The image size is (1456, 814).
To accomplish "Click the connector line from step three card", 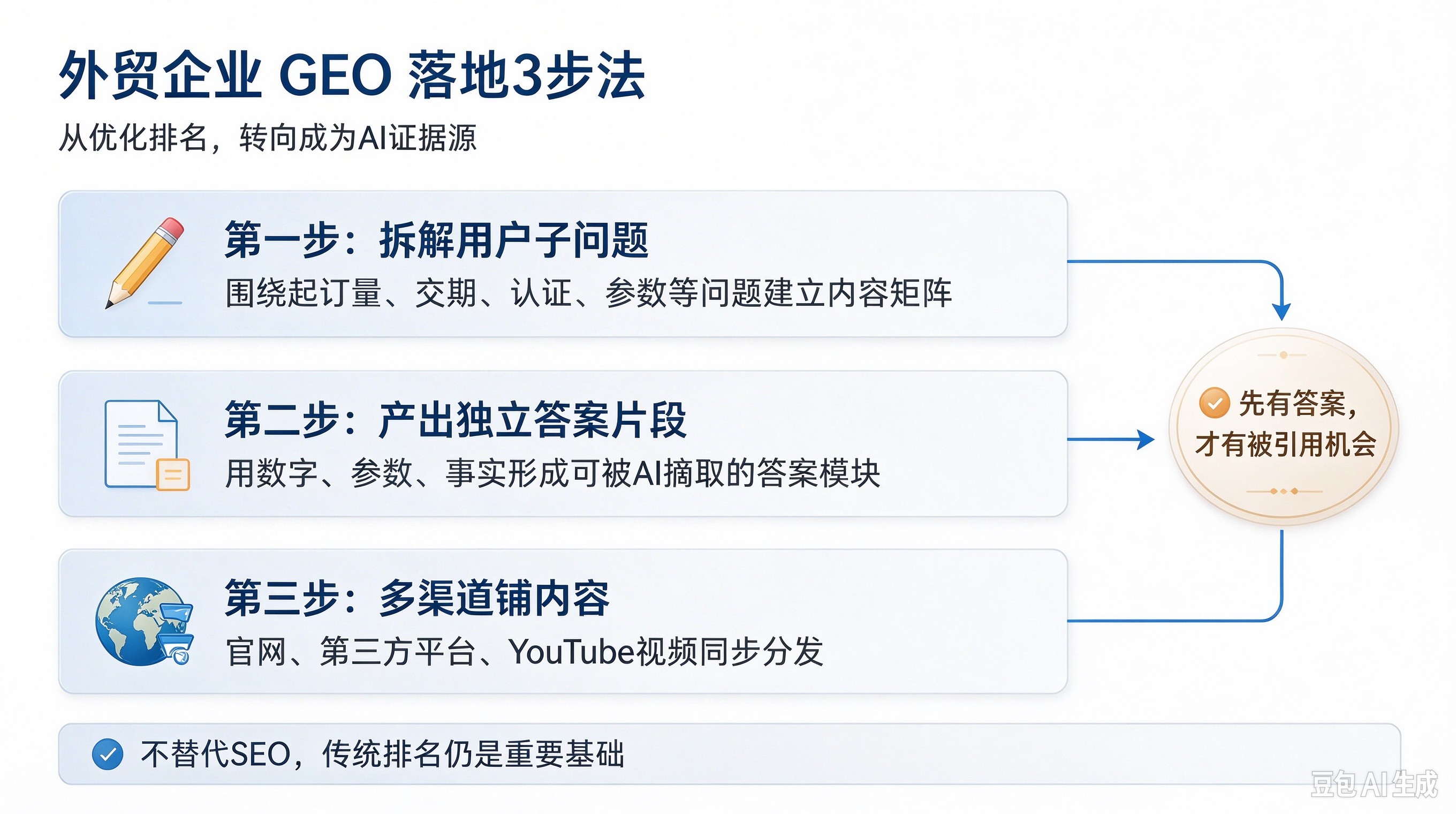I will click(x=1174, y=621).
